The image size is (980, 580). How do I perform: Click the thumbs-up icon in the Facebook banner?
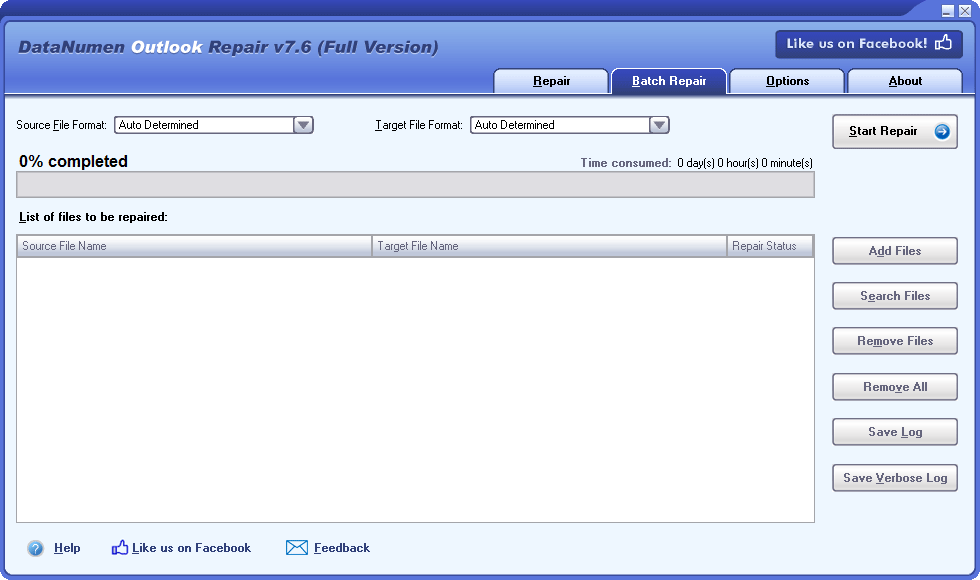[x=943, y=43]
